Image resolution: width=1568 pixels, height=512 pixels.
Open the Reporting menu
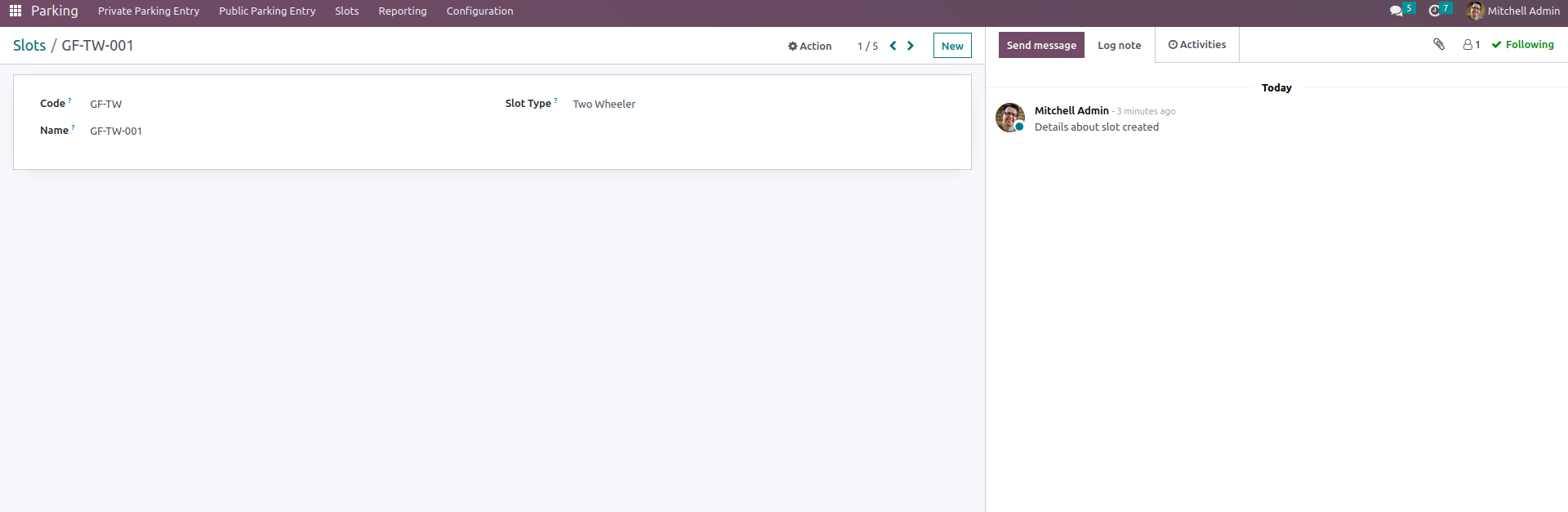(402, 11)
